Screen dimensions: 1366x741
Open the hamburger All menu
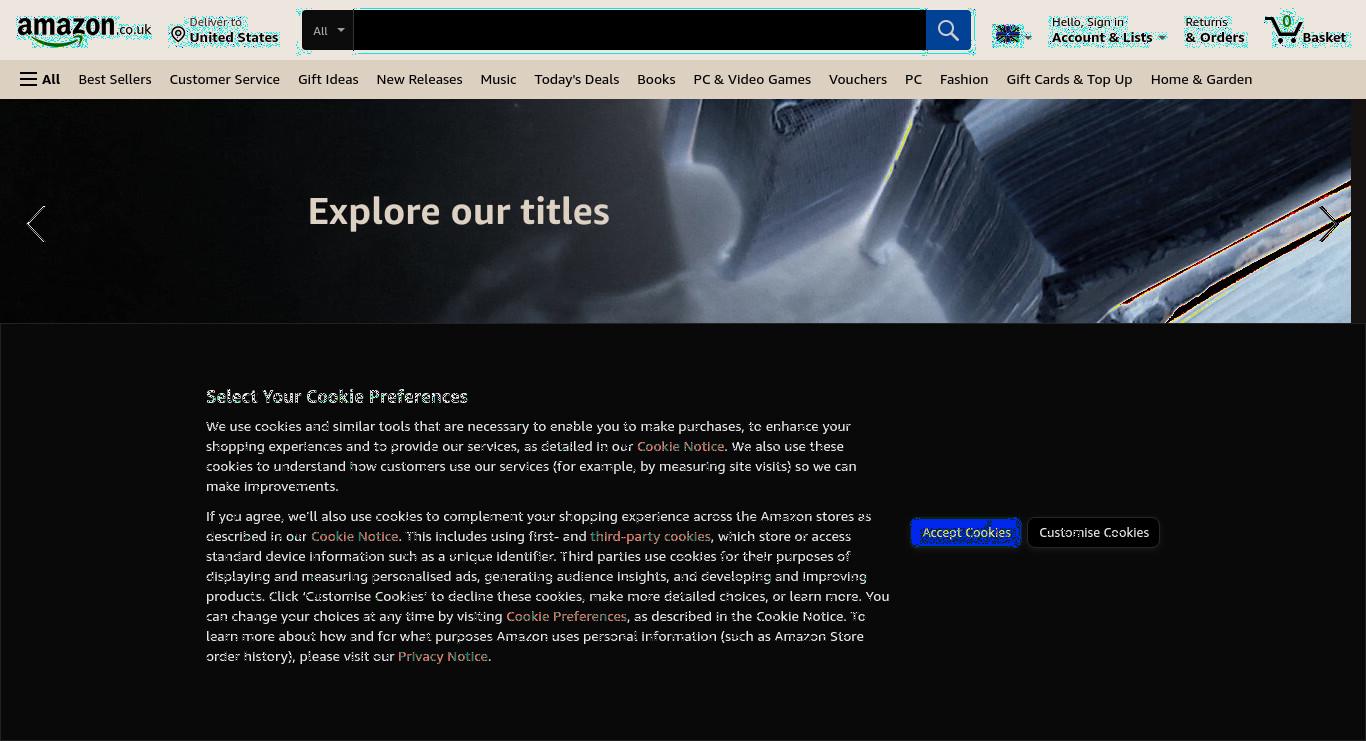pyautogui.click(x=40, y=79)
